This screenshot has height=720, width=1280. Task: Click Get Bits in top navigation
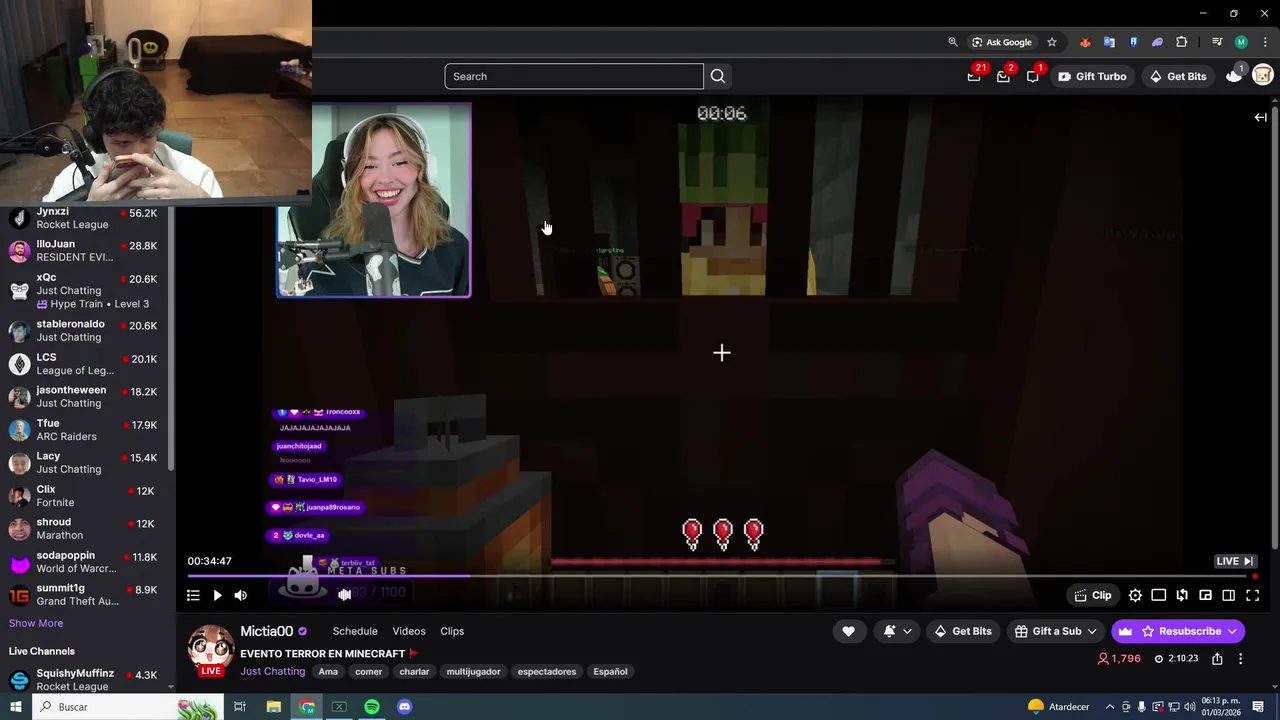1177,76
